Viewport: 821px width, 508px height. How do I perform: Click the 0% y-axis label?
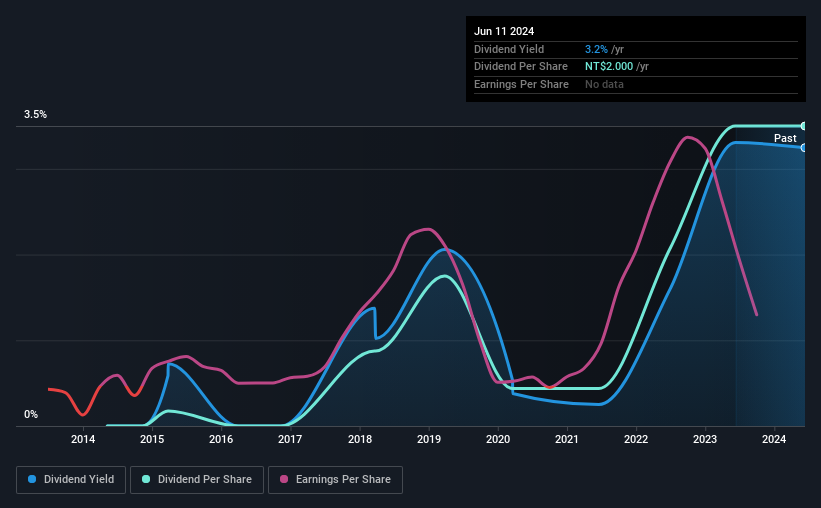point(31,414)
